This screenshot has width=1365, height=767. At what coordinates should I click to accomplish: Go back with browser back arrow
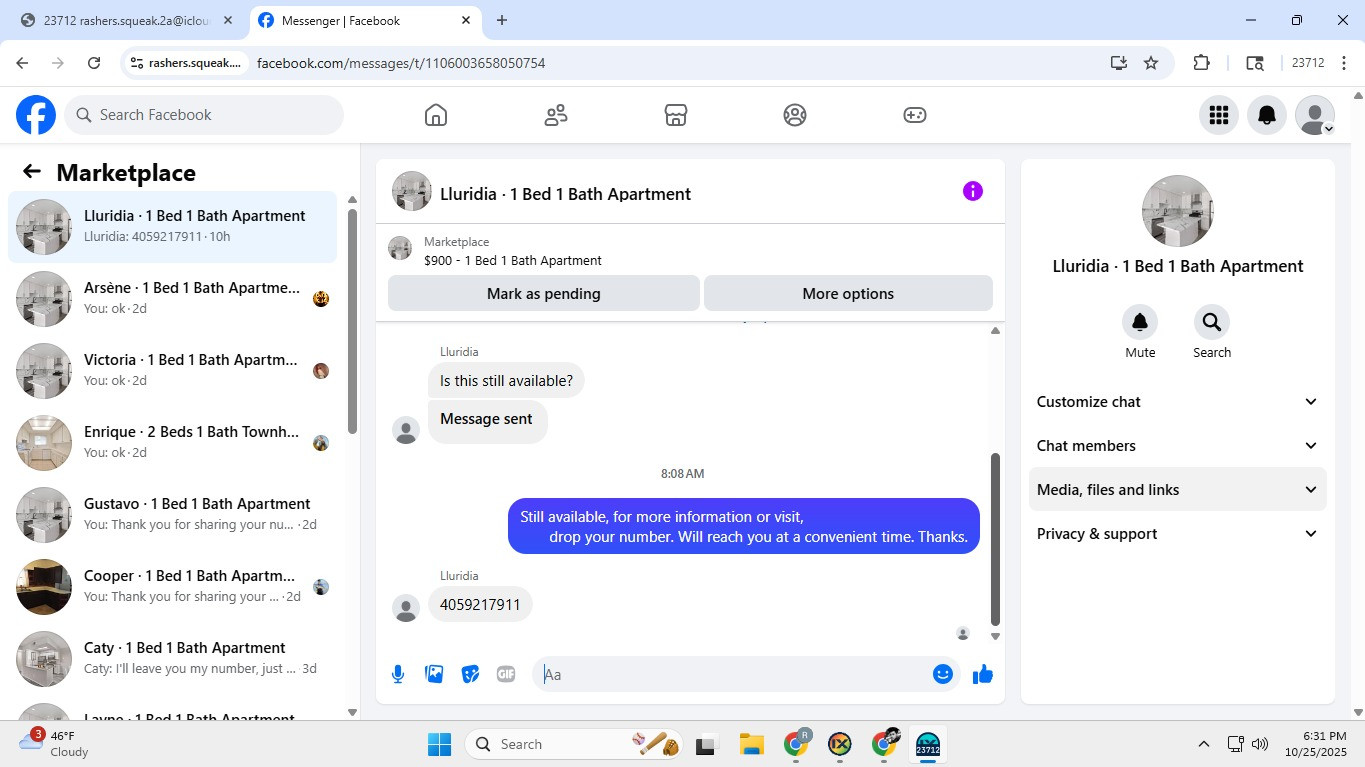pyautogui.click(x=22, y=63)
